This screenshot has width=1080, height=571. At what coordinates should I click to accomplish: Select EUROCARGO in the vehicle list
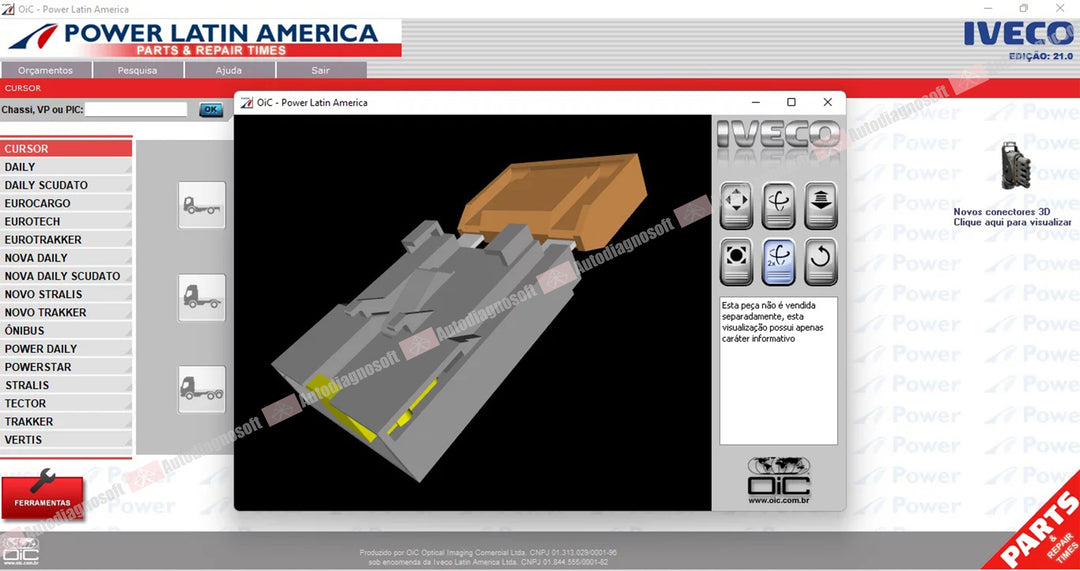66,203
